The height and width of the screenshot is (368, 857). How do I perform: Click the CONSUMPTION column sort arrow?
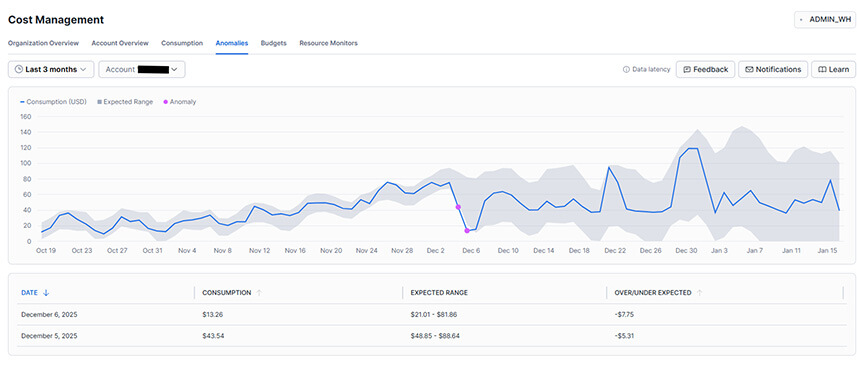(x=259, y=293)
